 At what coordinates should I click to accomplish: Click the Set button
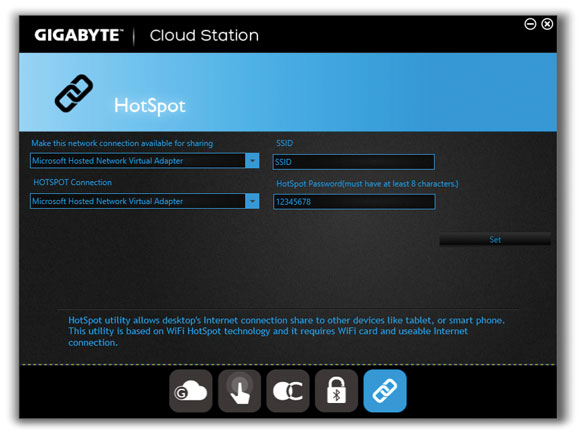[495, 239]
